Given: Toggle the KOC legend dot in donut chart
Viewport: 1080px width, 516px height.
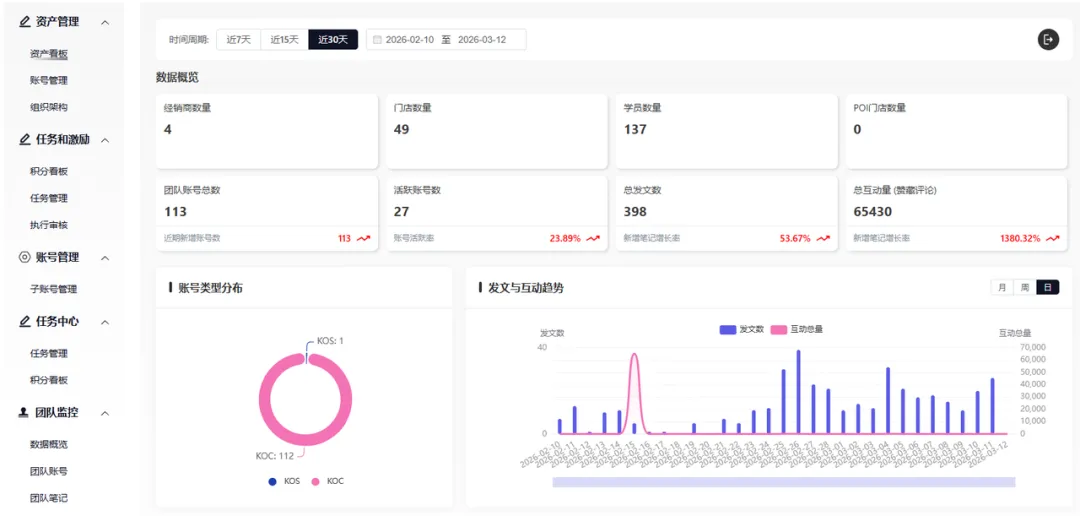Looking at the screenshot, I should [315, 481].
